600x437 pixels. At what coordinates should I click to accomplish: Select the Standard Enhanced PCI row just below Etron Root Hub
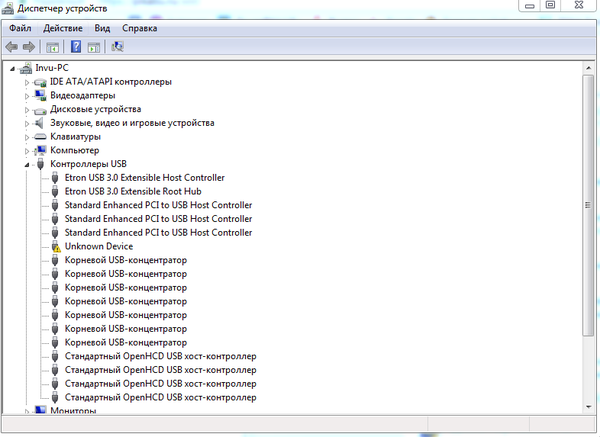pyautogui.click(x=158, y=205)
